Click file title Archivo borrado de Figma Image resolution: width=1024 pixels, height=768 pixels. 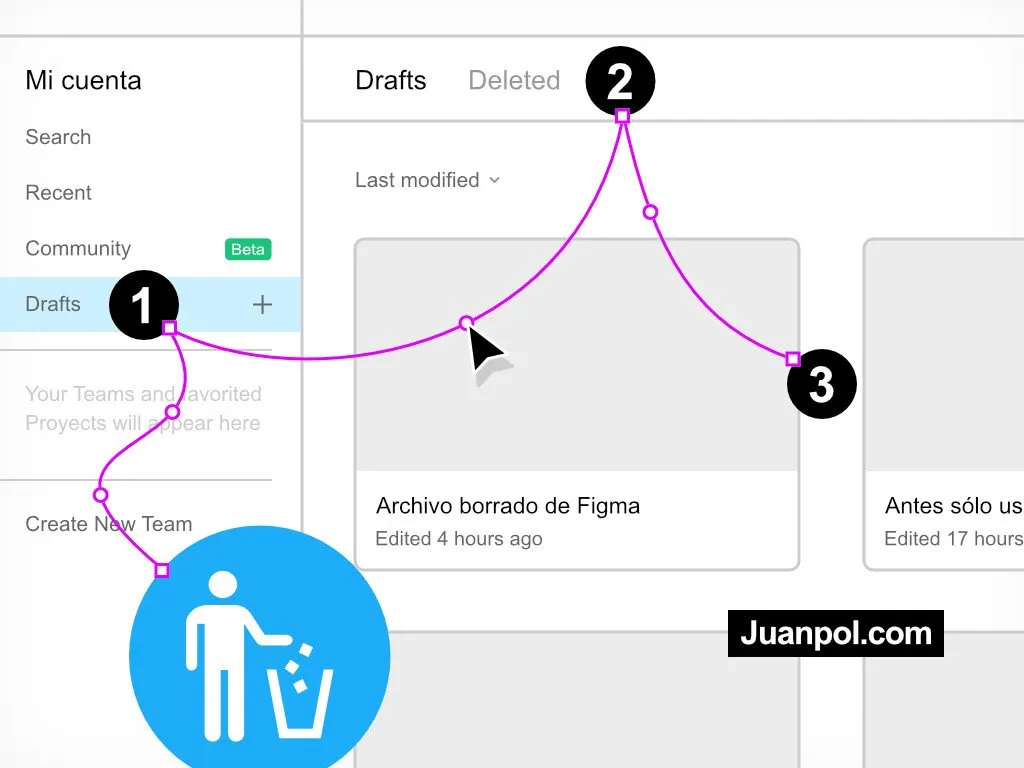(507, 505)
